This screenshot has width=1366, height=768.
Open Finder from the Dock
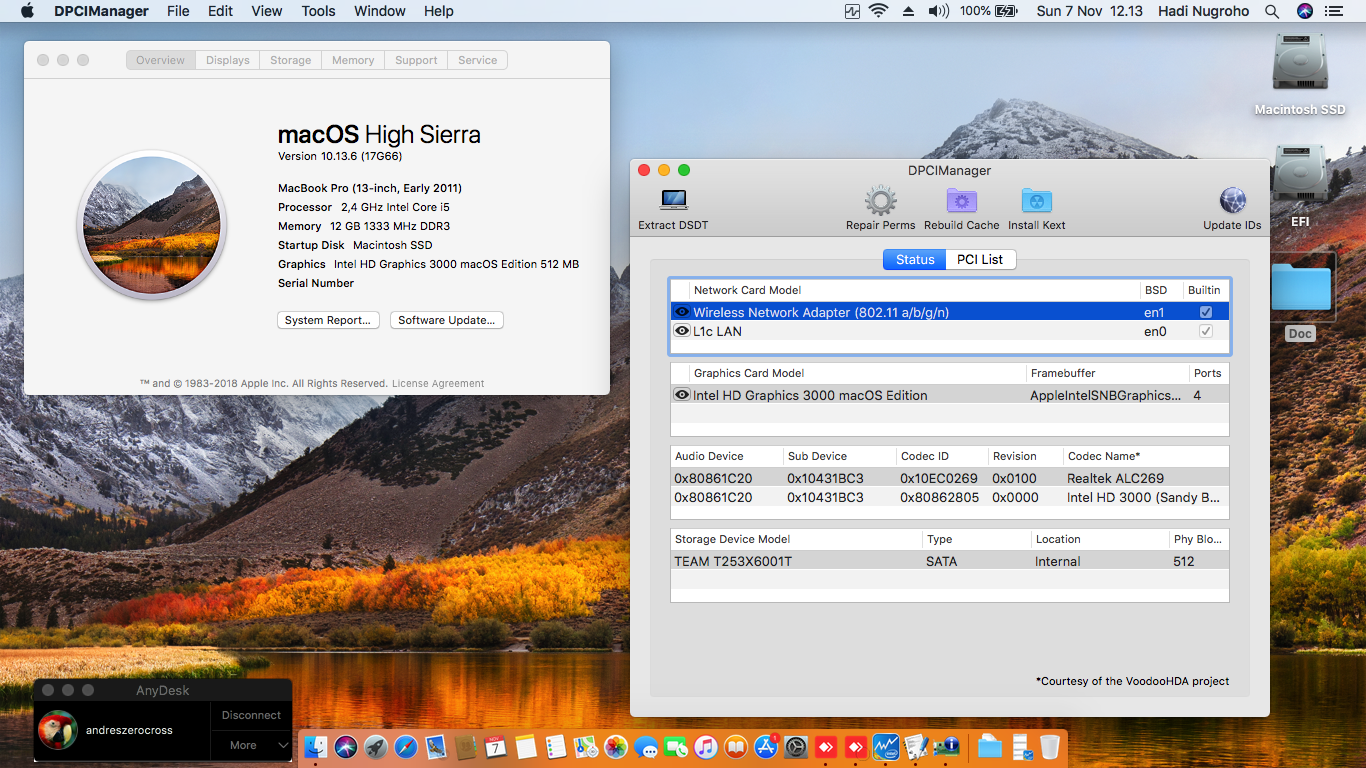[x=316, y=746]
